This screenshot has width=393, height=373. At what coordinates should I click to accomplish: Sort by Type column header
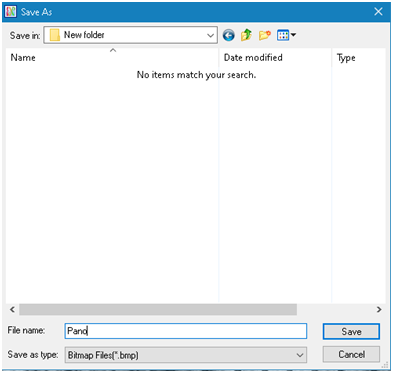coord(359,57)
